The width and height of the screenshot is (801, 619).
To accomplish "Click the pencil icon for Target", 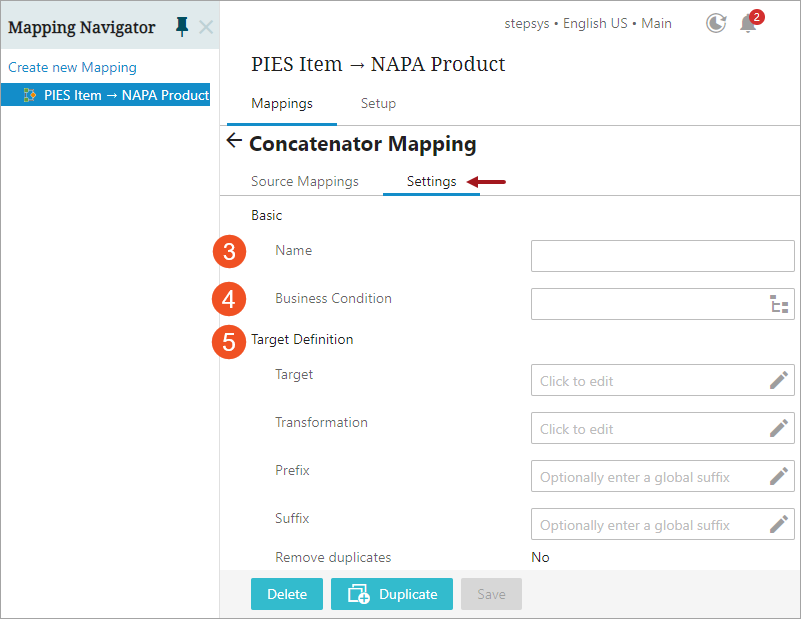I will click(x=779, y=380).
